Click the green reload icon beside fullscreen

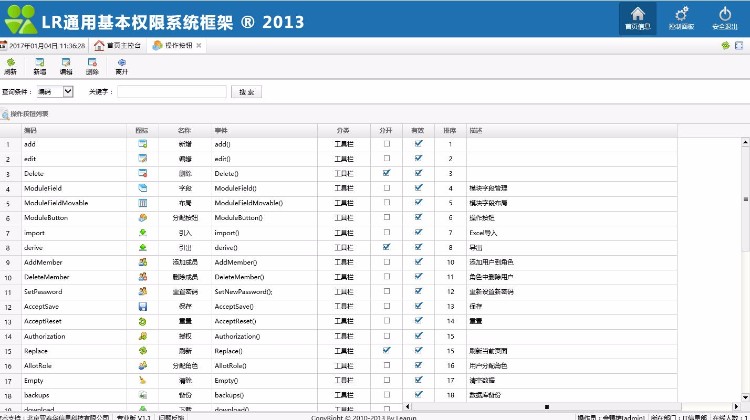pyautogui.click(x=726, y=45)
